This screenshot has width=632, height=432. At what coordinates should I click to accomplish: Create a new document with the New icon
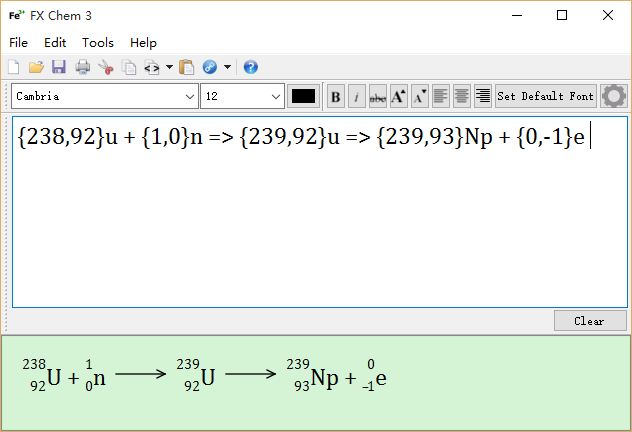pyautogui.click(x=14, y=67)
